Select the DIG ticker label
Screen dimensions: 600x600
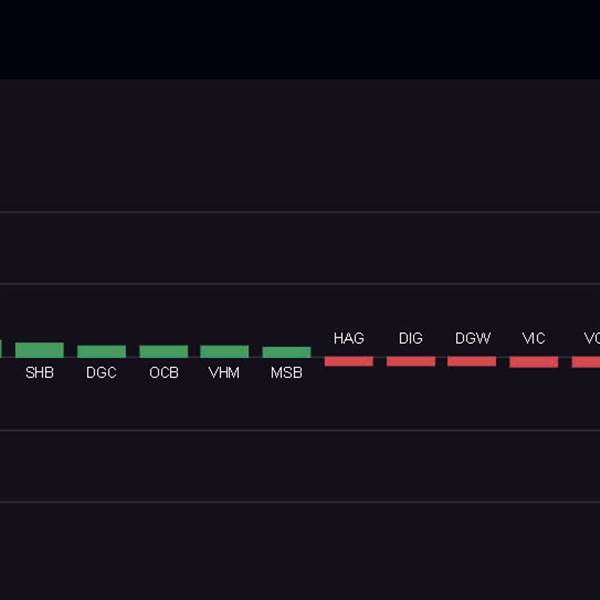click(411, 338)
